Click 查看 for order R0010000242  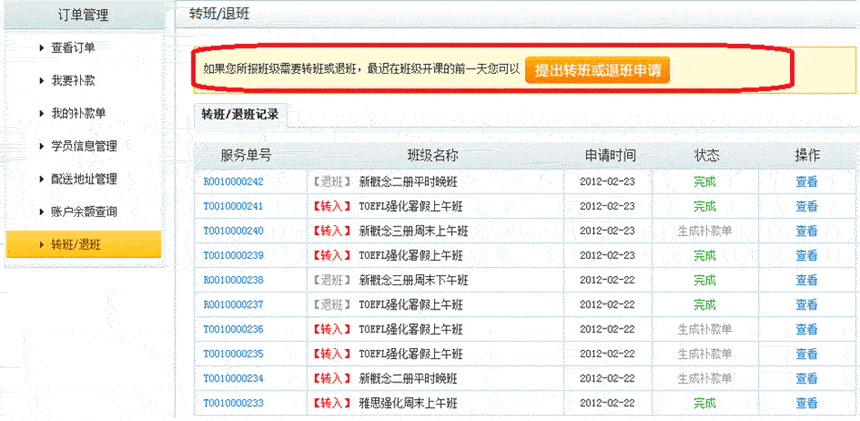(806, 182)
